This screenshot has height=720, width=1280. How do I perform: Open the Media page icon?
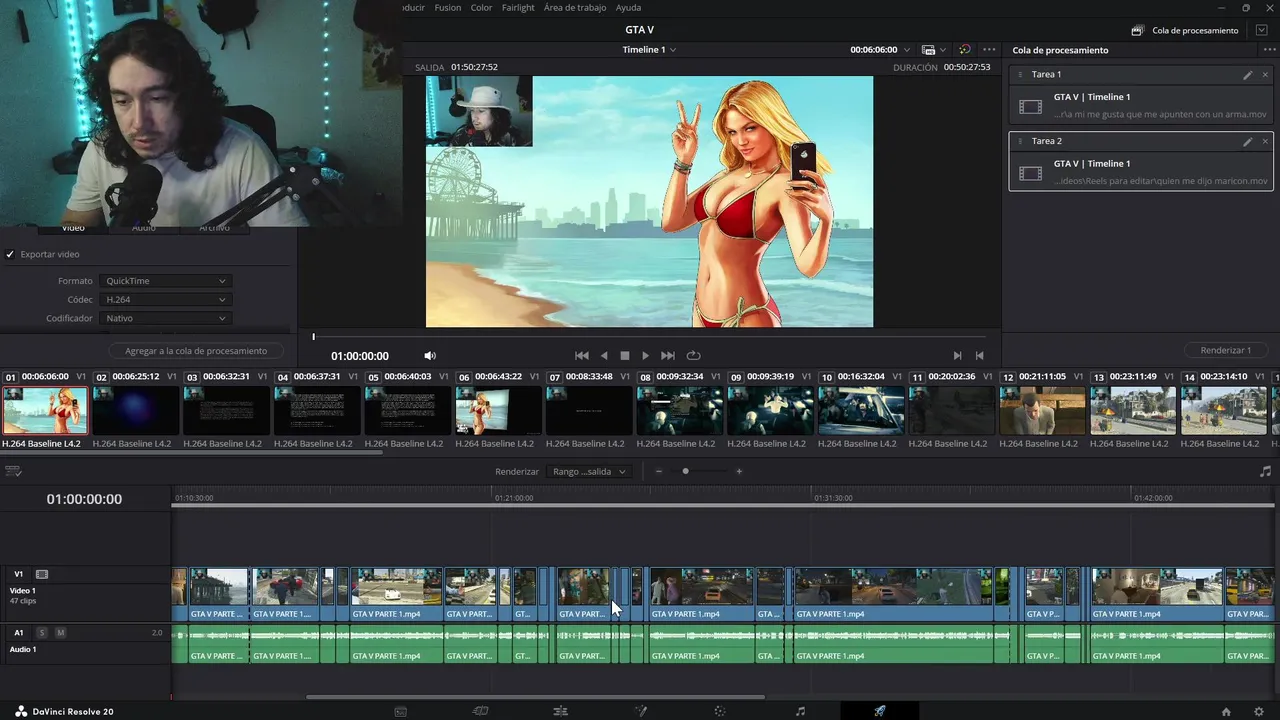click(401, 711)
